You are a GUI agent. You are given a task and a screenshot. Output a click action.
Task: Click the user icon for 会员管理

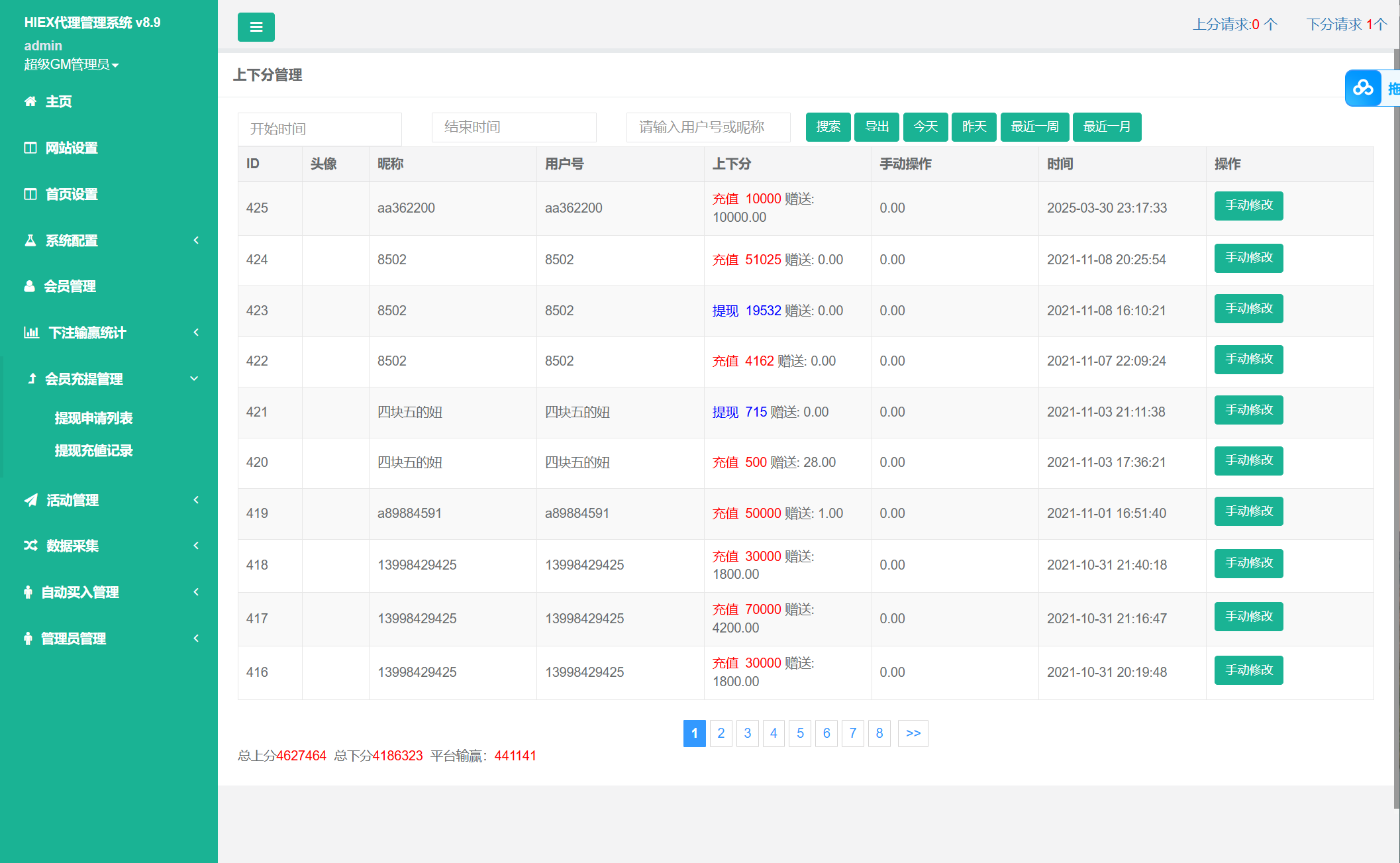(29, 286)
